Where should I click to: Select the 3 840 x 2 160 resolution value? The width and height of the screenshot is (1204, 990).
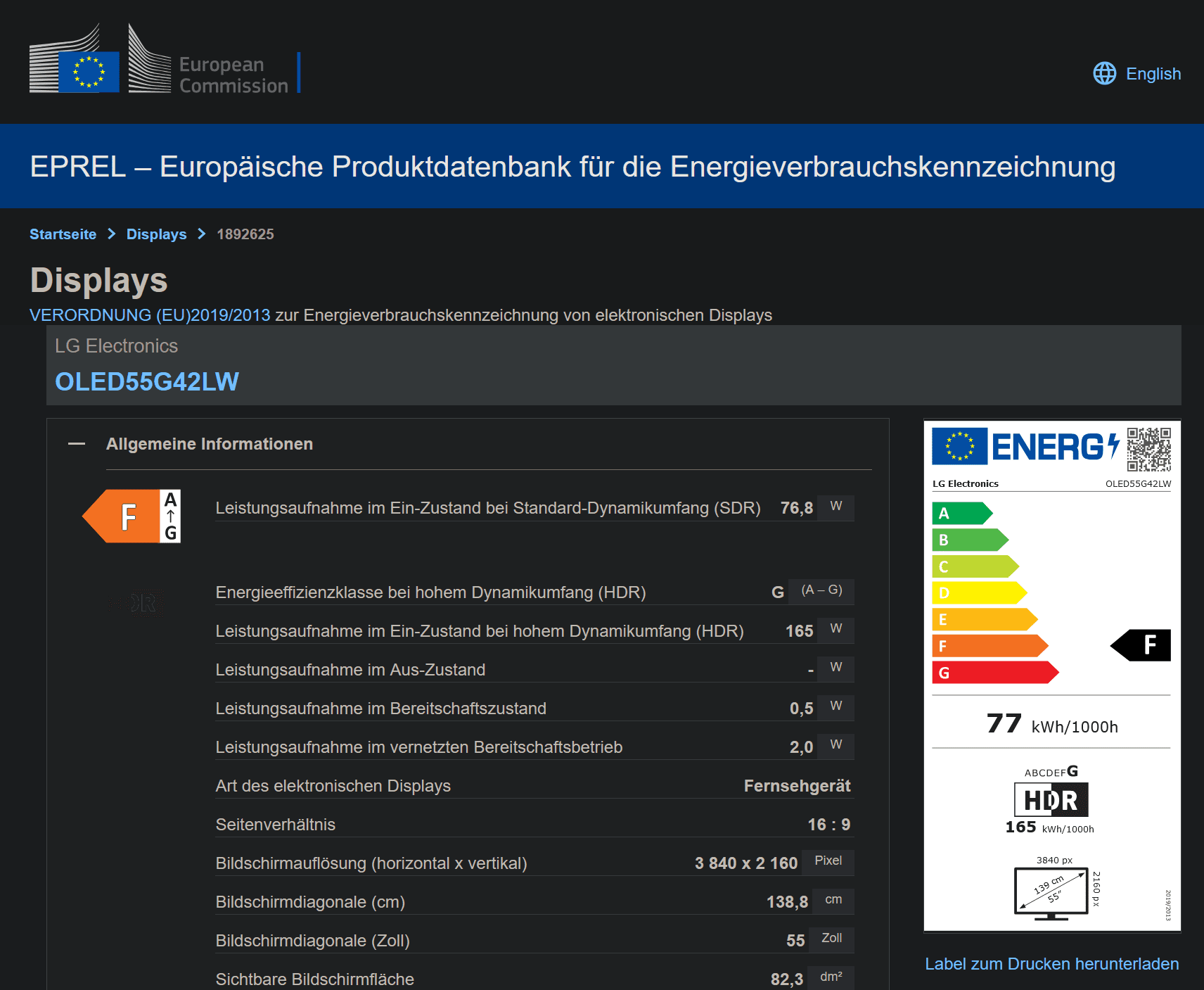click(746, 863)
